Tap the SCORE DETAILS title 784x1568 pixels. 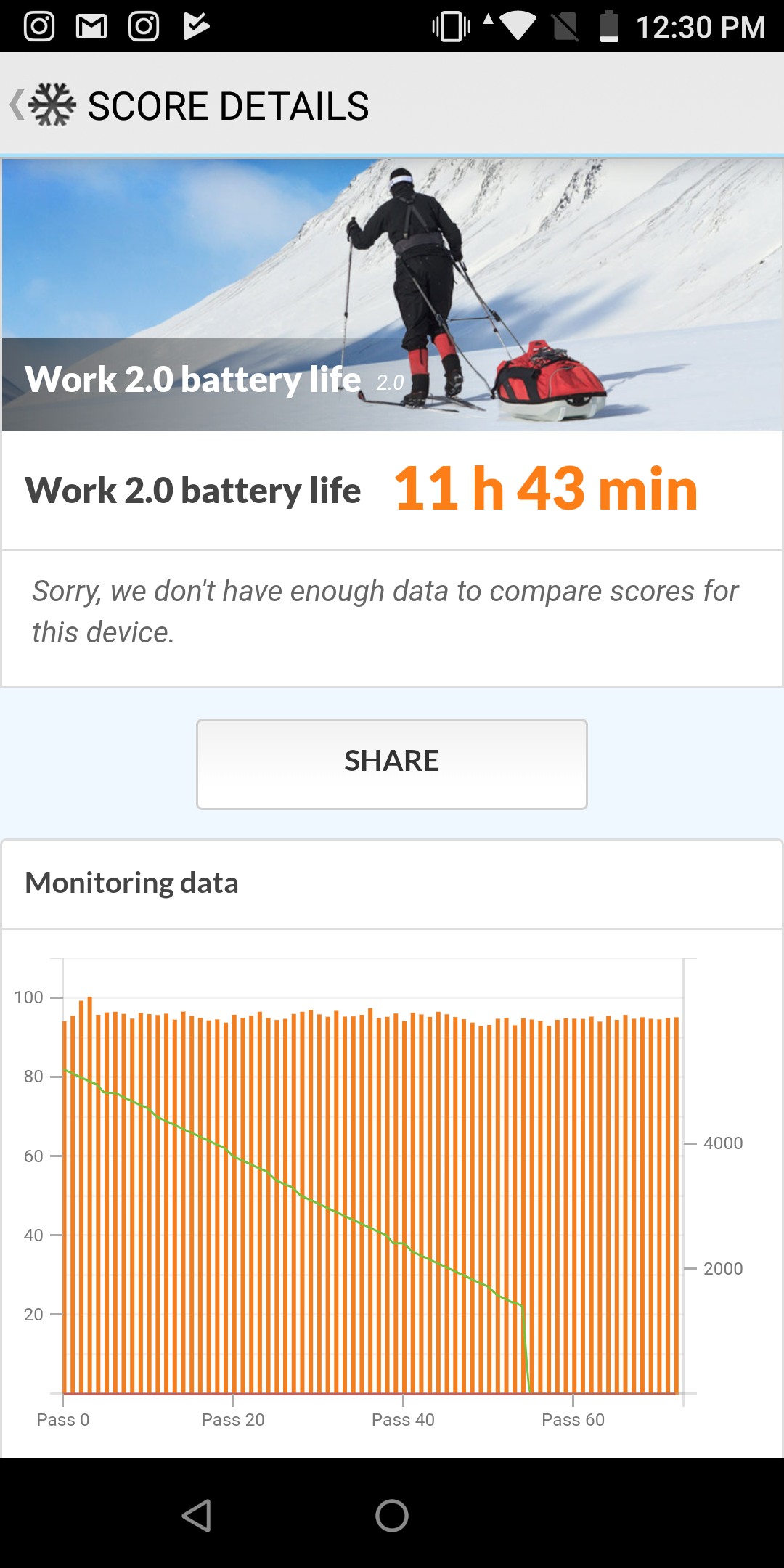[228, 107]
